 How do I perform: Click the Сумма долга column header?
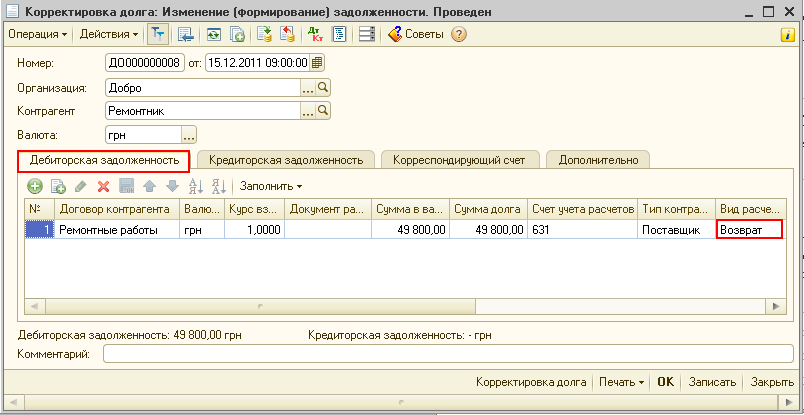coord(488,209)
